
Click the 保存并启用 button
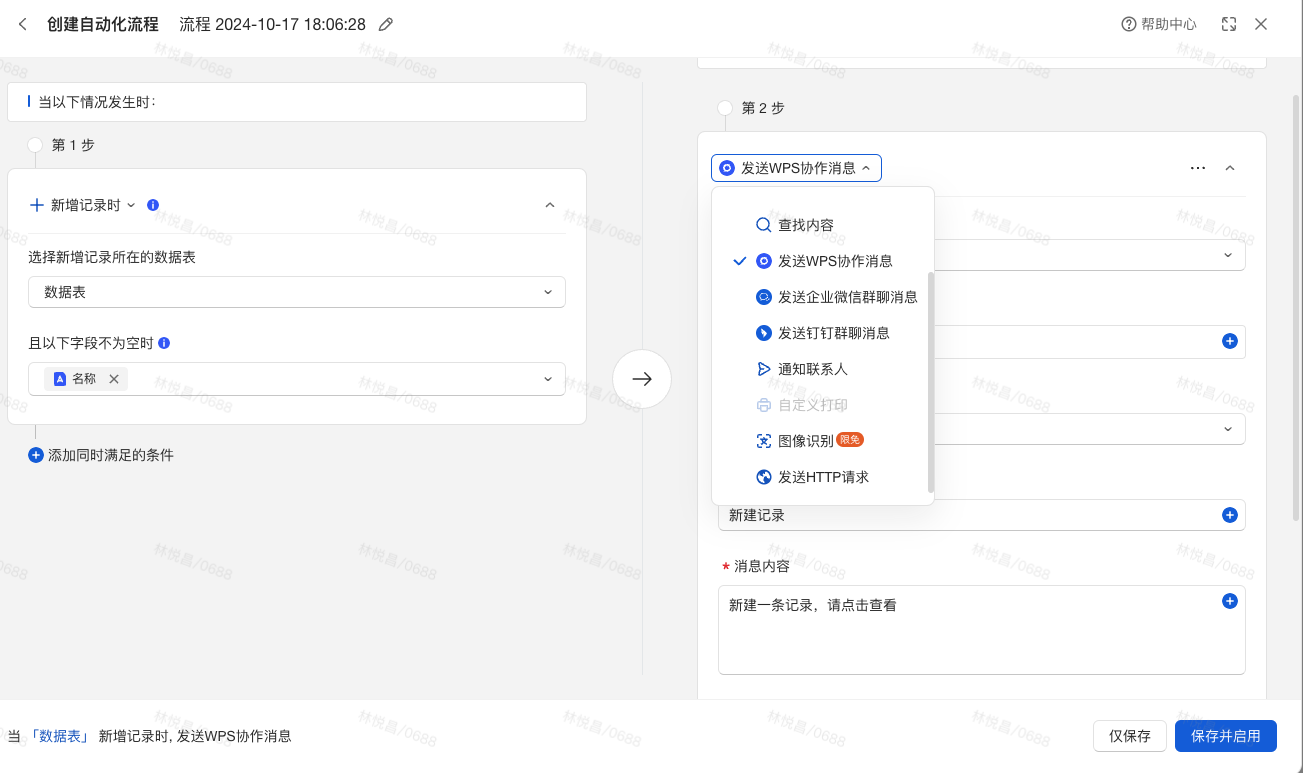1226,736
